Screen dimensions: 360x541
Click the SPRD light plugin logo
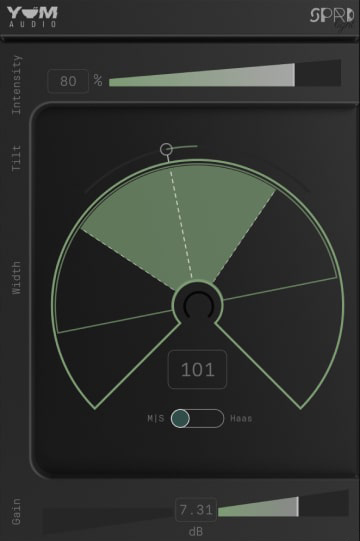332,18
